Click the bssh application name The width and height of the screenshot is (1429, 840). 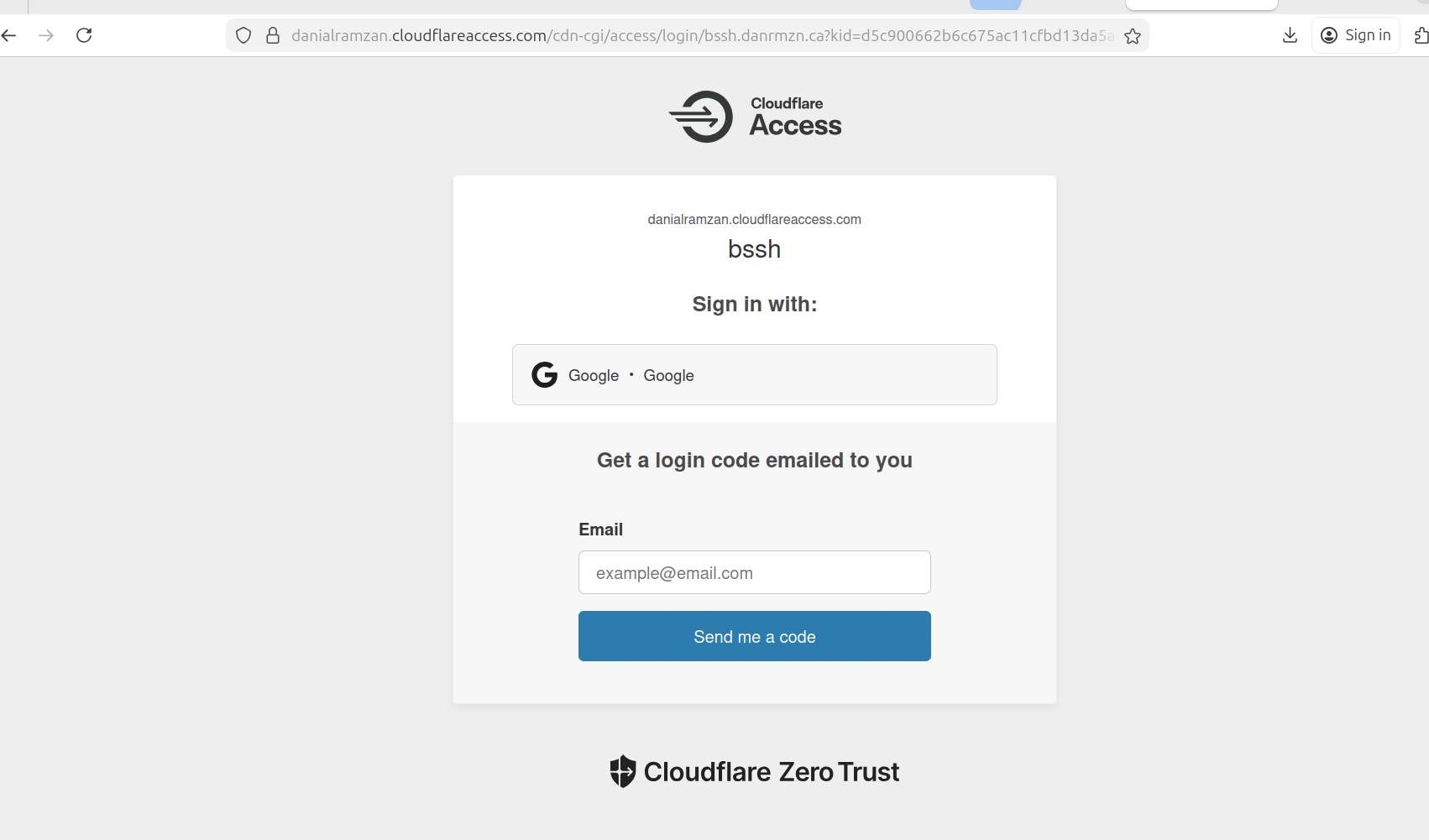(x=754, y=249)
